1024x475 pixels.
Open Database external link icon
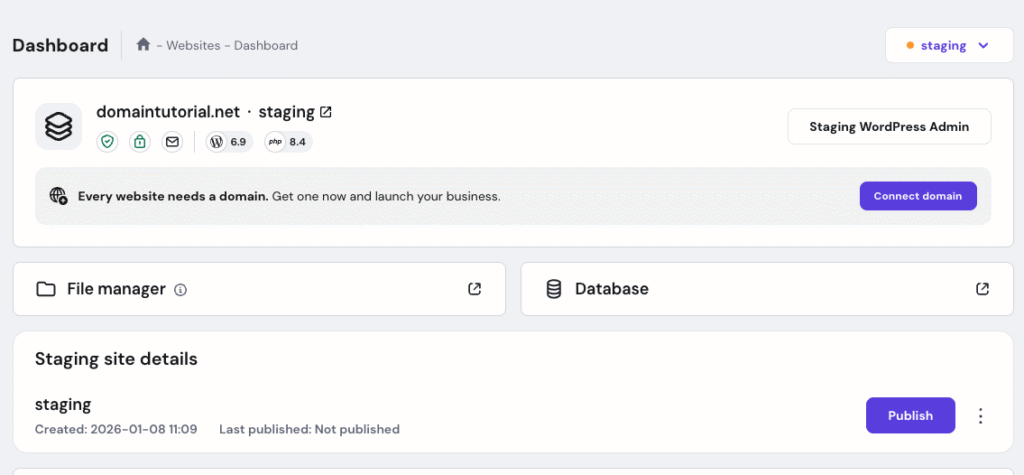(x=983, y=289)
